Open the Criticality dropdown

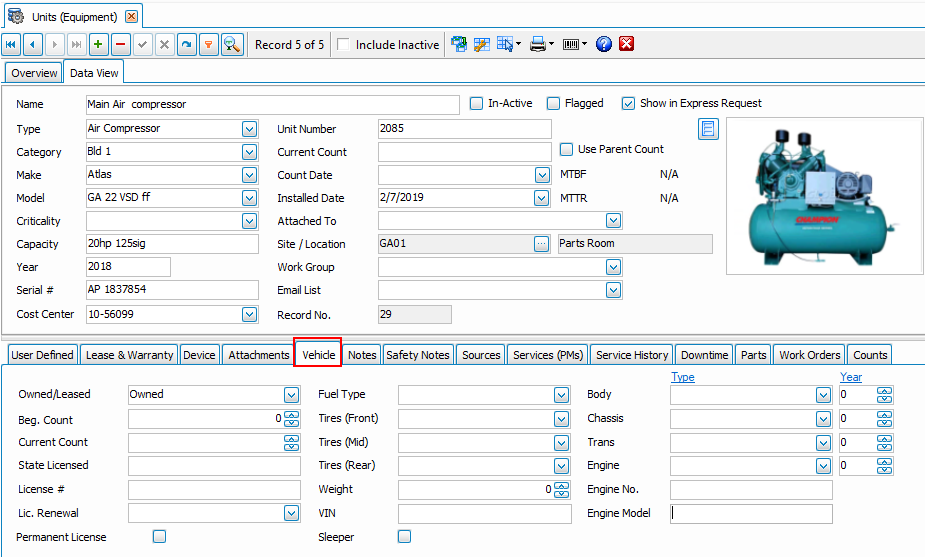(x=249, y=221)
